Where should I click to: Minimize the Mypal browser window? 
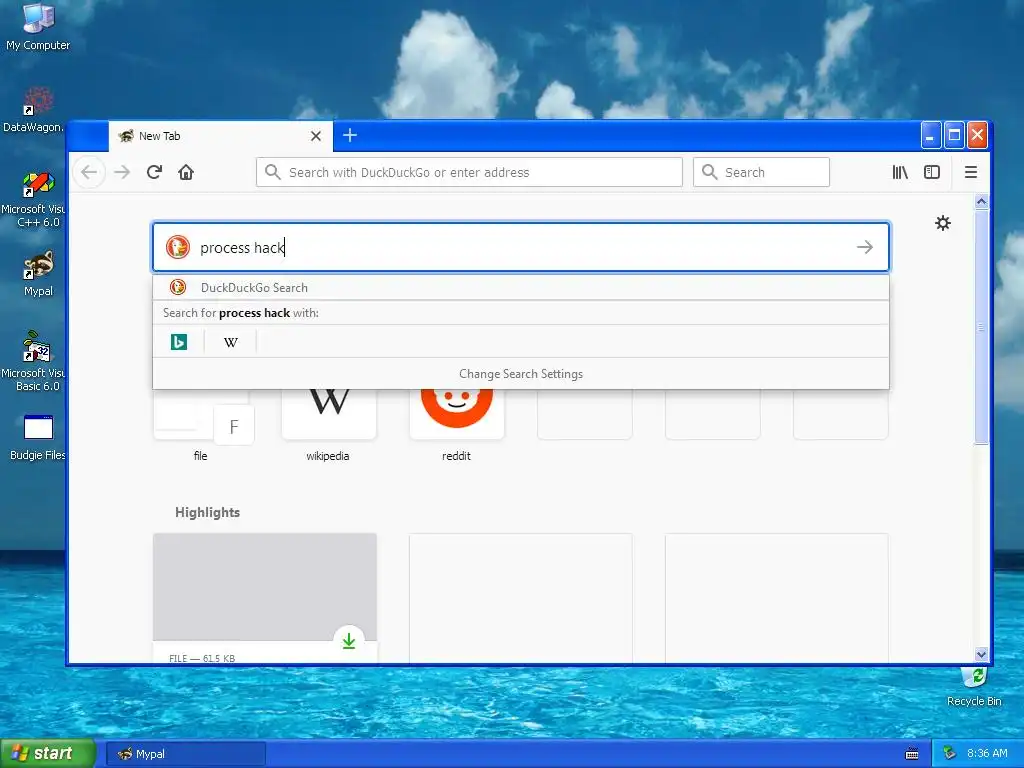click(931, 135)
